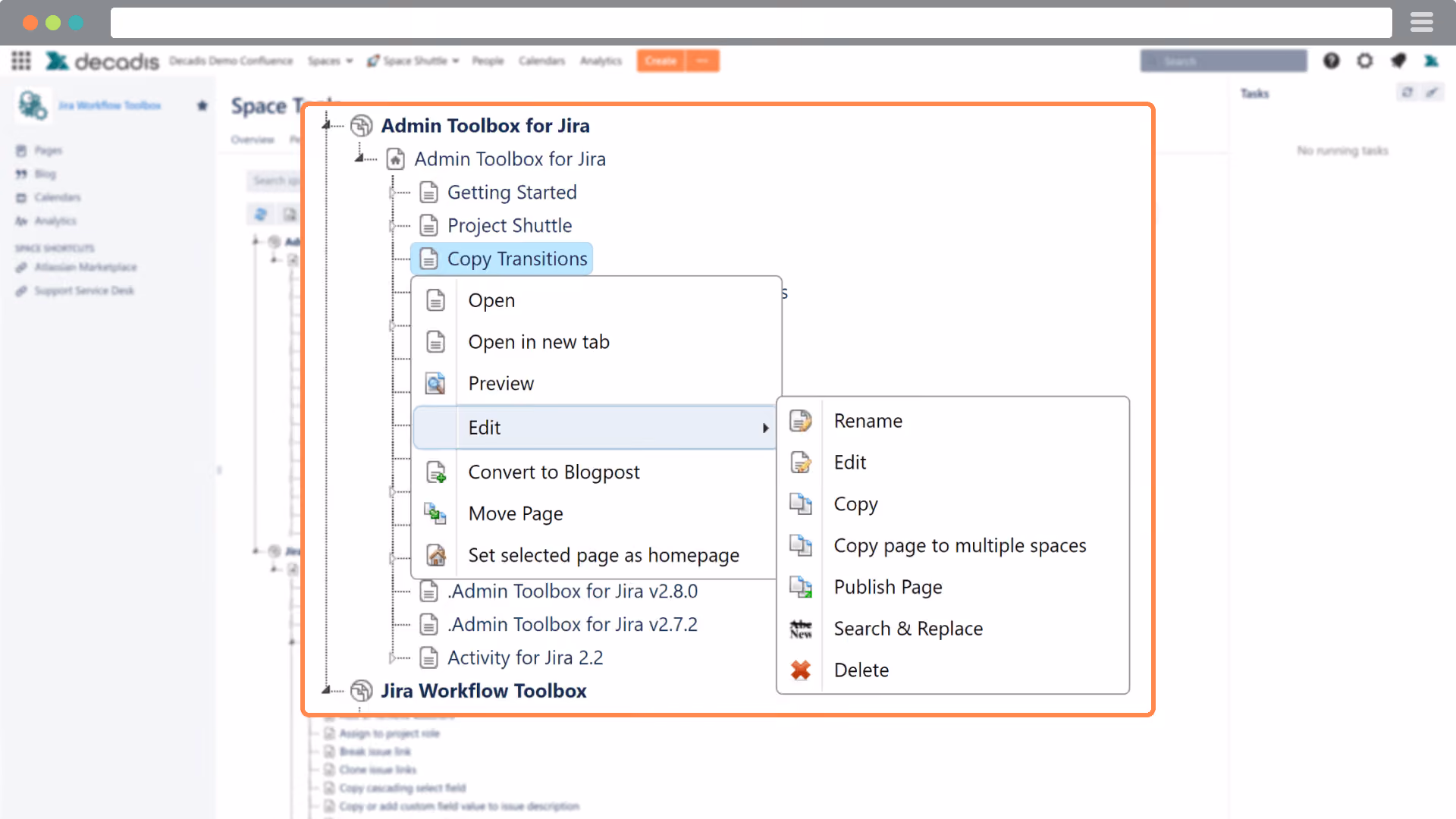The image size is (1456, 819).
Task: Open the browser hamburger menu
Action: [x=1422, y=23]
